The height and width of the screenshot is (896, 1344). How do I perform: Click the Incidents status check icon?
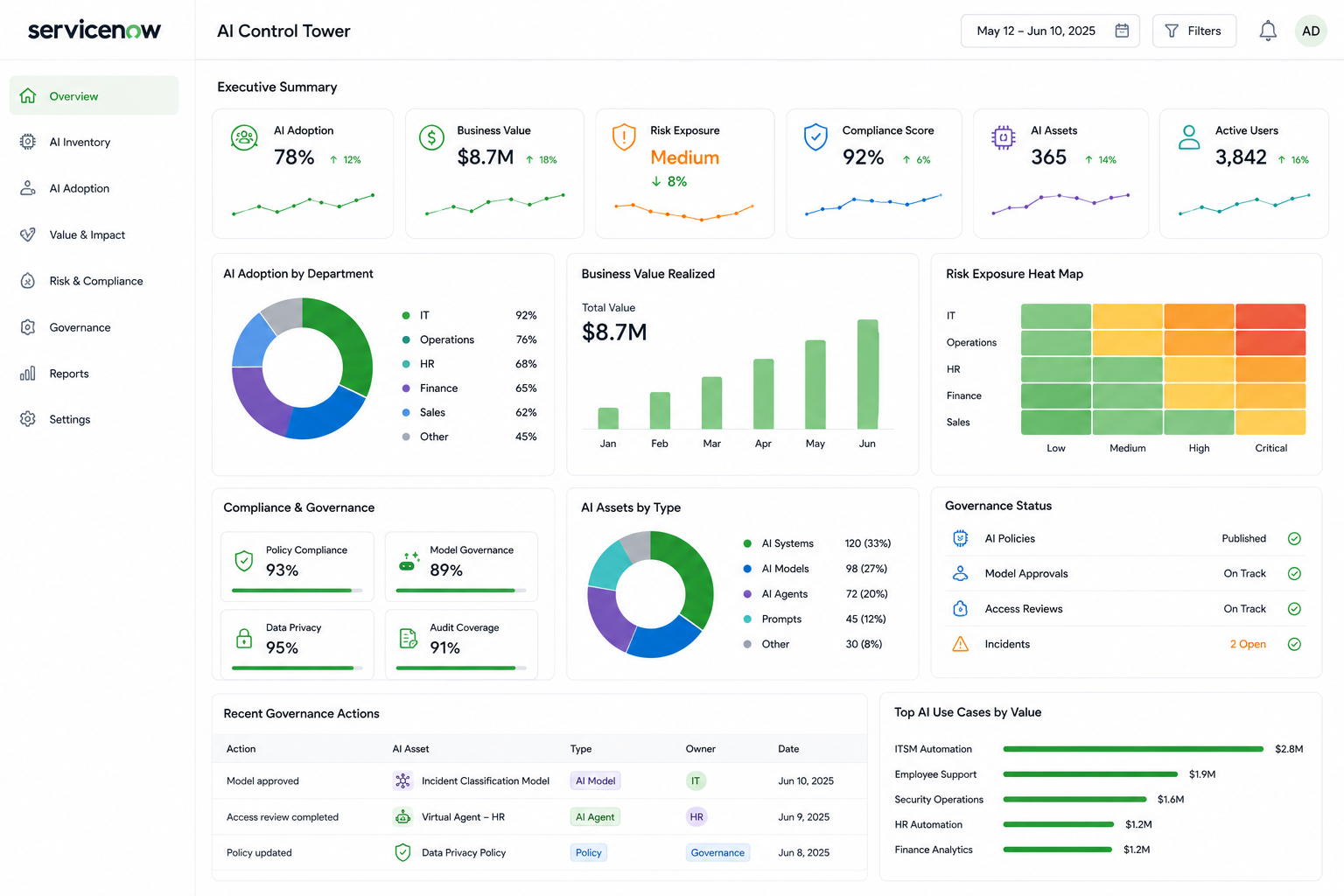[x=1294, y=644]
